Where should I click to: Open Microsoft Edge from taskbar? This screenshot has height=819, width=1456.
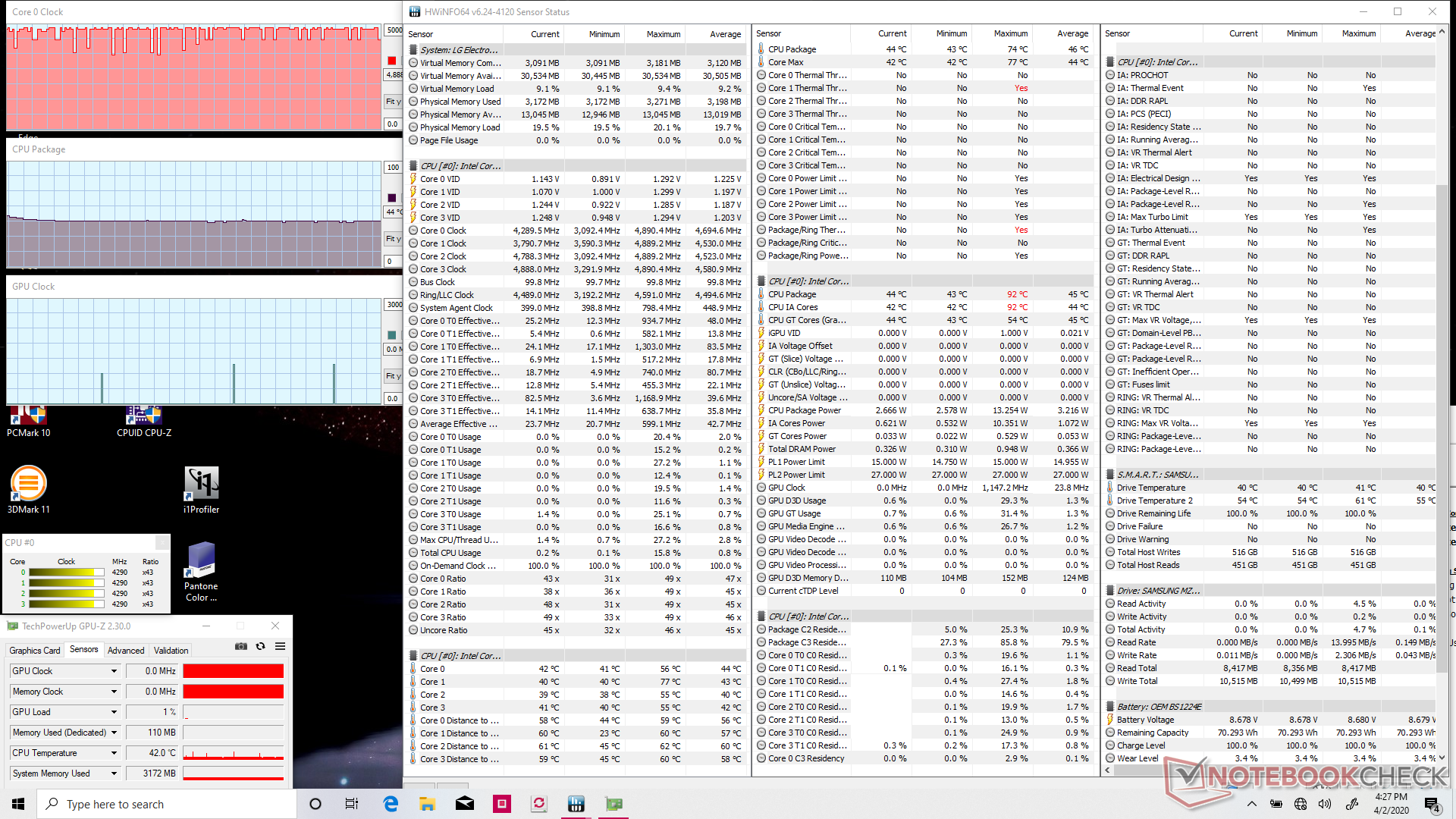391,804
